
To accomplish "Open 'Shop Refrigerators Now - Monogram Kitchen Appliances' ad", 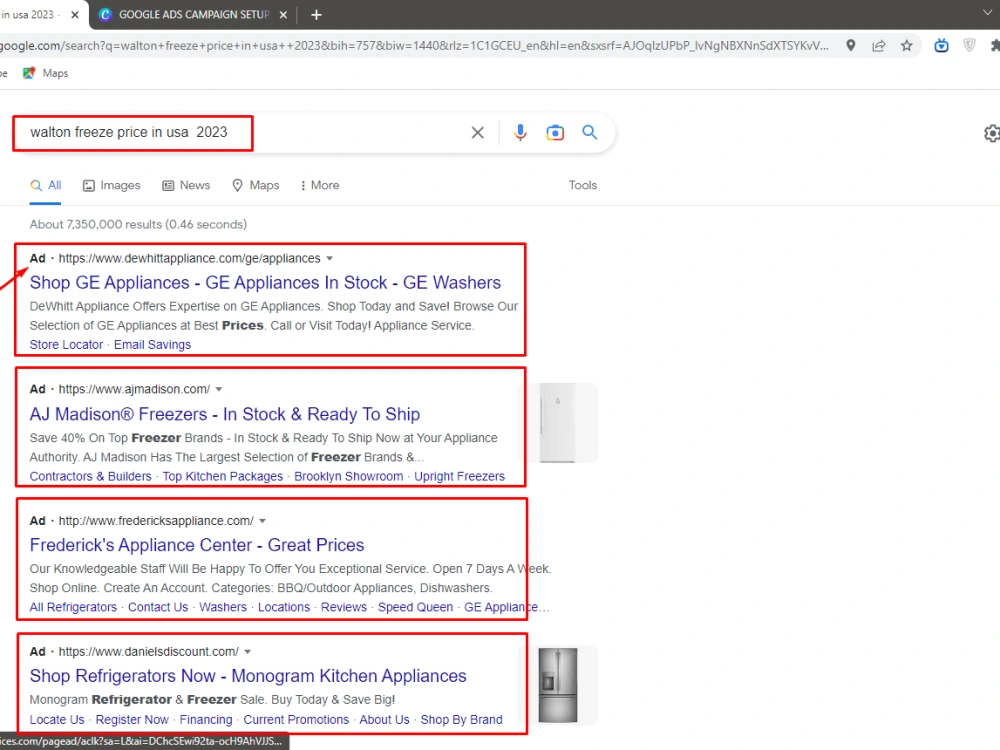I will 248,676.
